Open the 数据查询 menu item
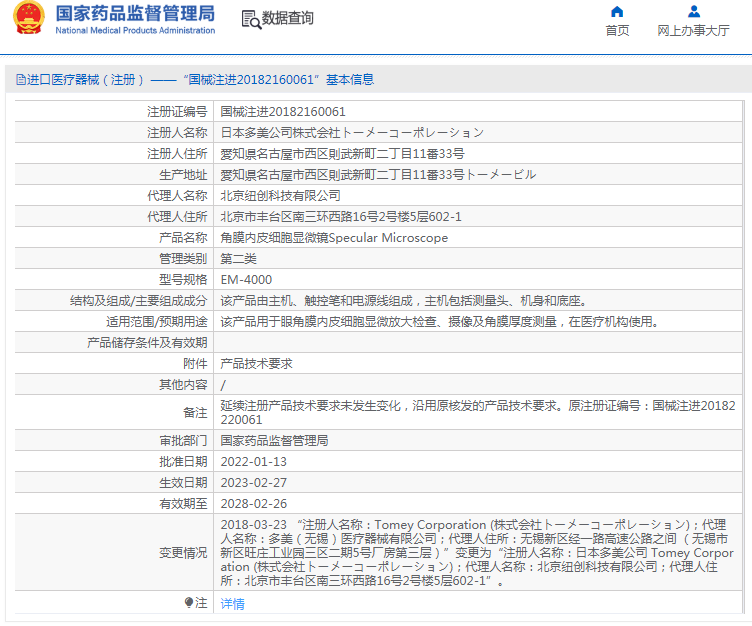This screenshot has height=626, width=752. pyautogui.click(x=287, y=19)
